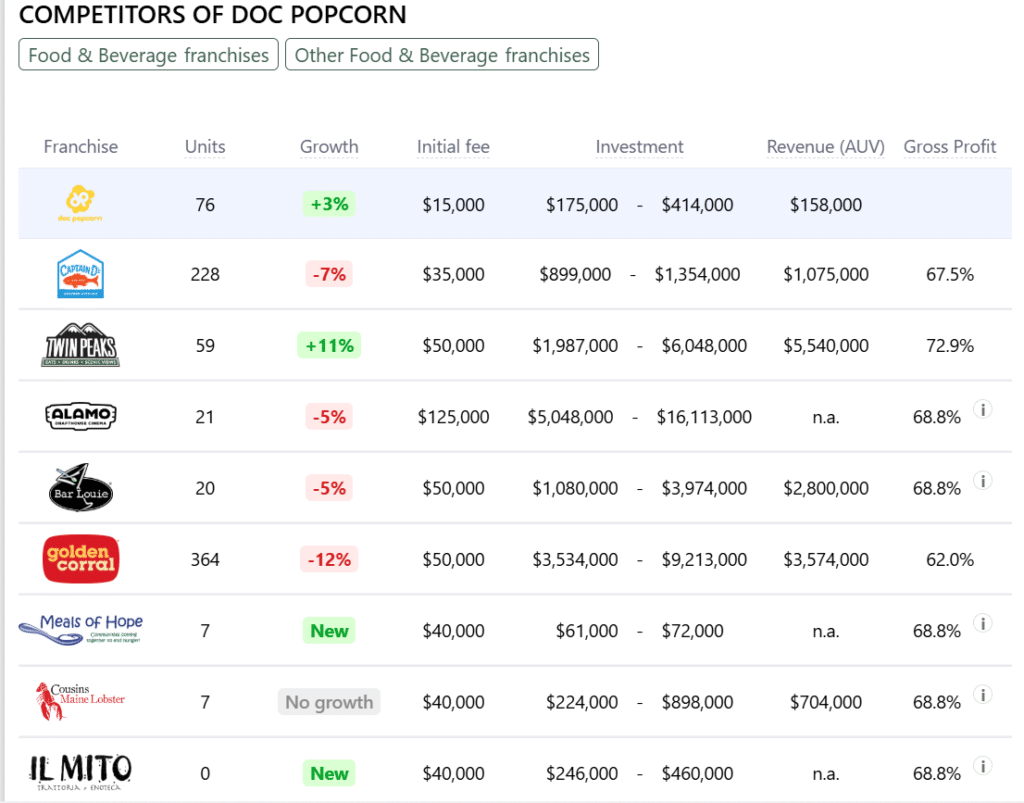1024x803 pixels.
Task: Click the Doc Popcorn logo
Action: point(80,204)
